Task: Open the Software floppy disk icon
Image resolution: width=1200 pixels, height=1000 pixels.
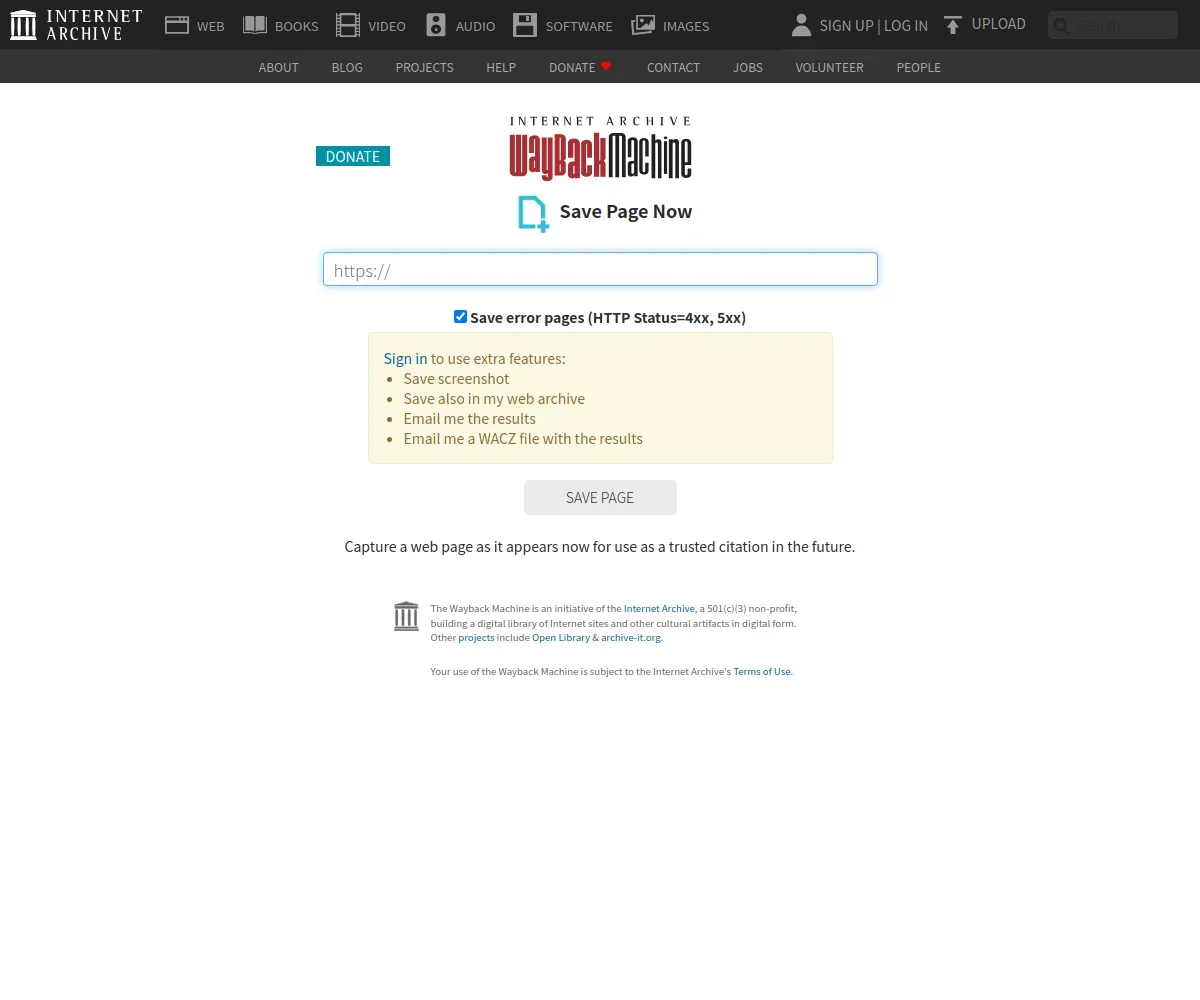Action: click(525, 25)
